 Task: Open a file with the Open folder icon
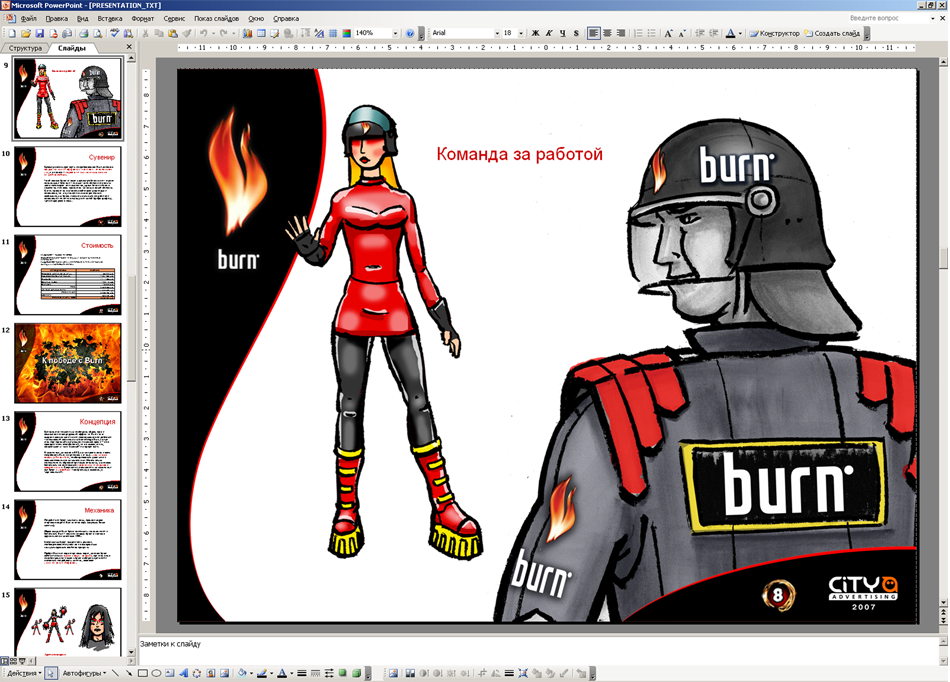(25, 33)
